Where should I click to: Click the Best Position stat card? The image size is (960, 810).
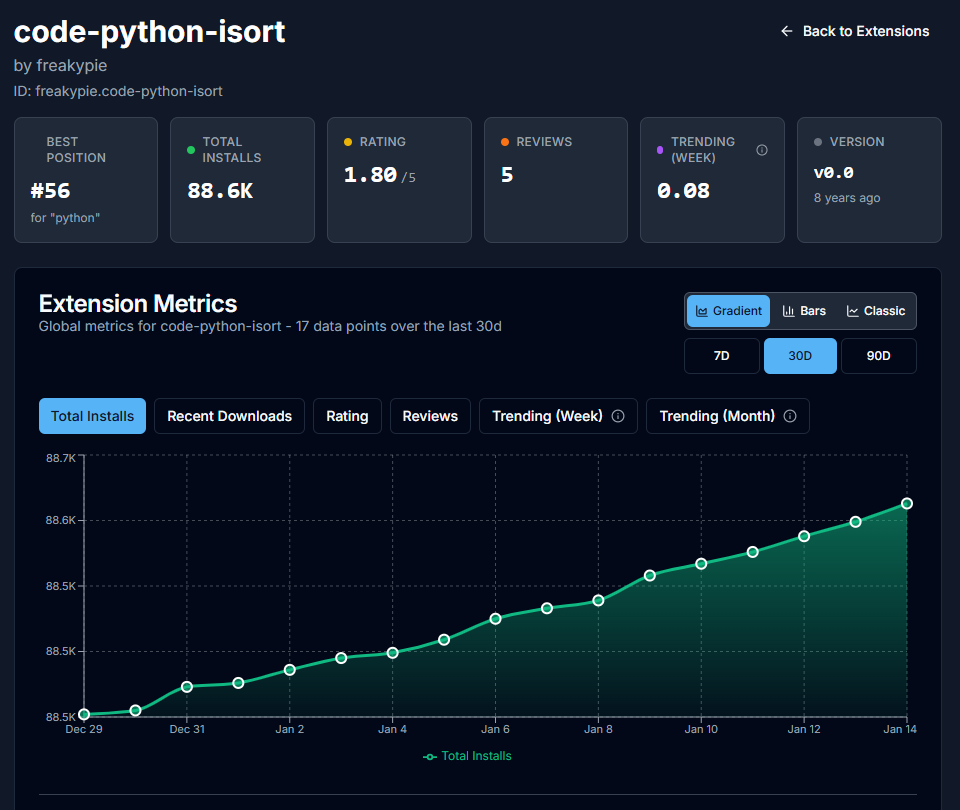point(85,180)
